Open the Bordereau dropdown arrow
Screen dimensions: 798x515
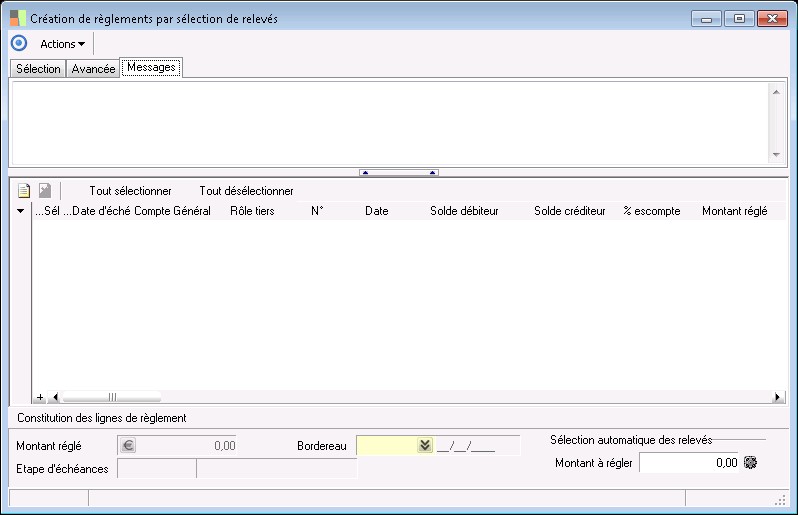pyautogui.click(x=425, y=445)
